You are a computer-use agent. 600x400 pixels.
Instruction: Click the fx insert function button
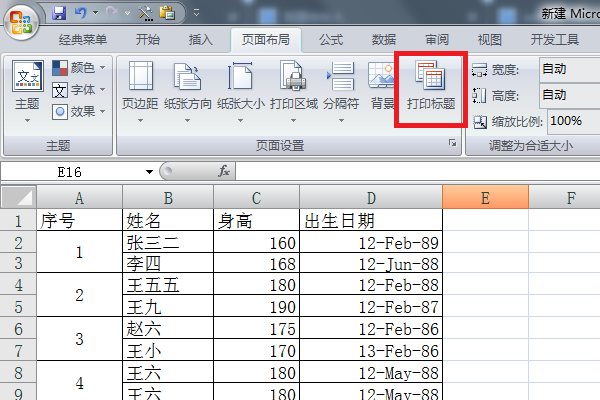pos(225,172)
